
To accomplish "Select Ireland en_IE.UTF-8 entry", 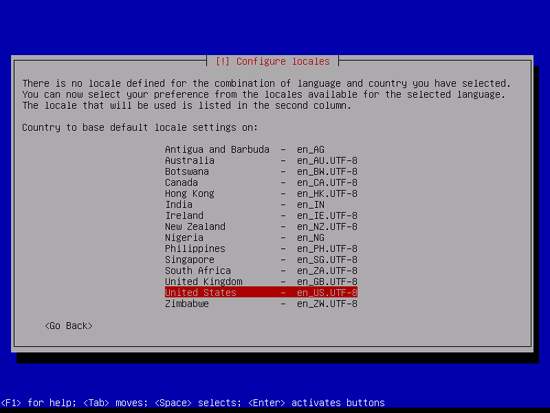I will coord(261,215).
